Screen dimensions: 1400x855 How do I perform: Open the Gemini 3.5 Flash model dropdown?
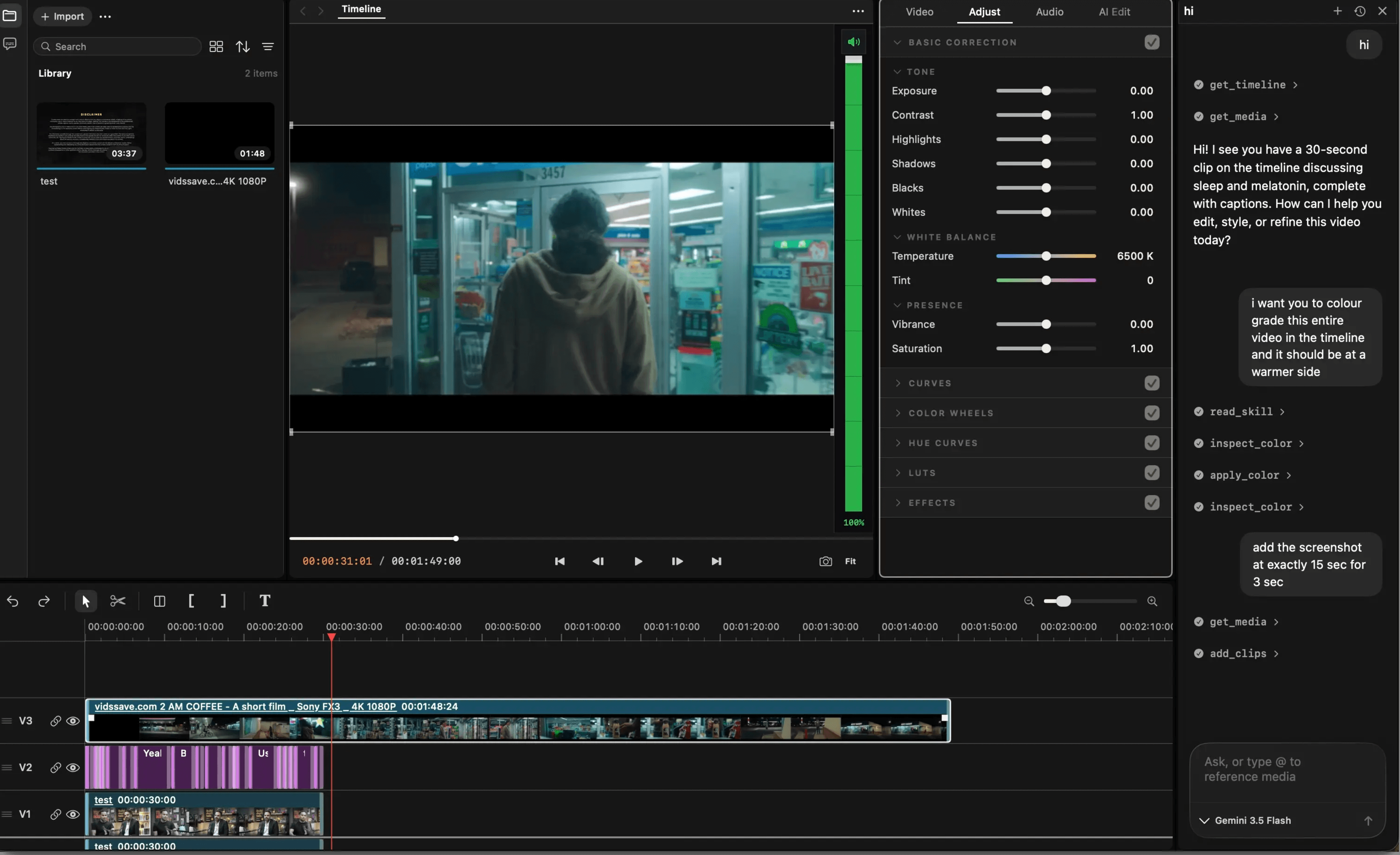pyautogui.click(x=1244, y=820)
